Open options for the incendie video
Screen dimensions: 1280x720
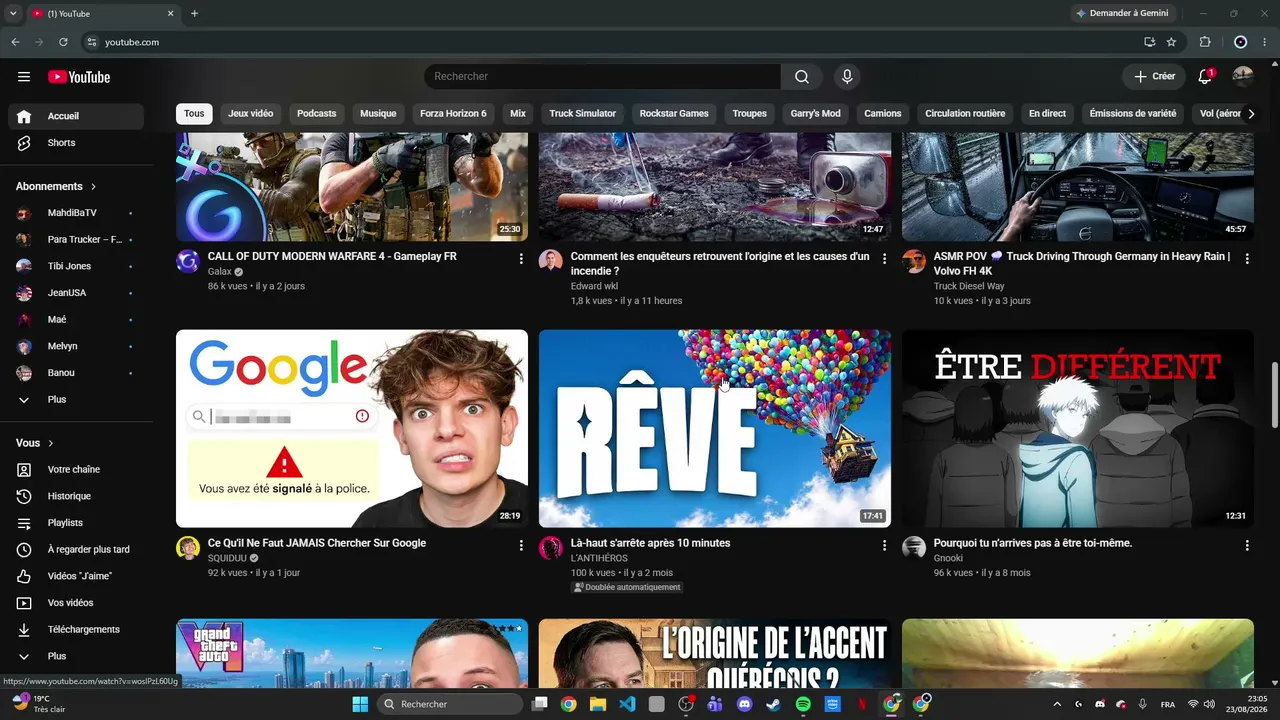(884, 258)
